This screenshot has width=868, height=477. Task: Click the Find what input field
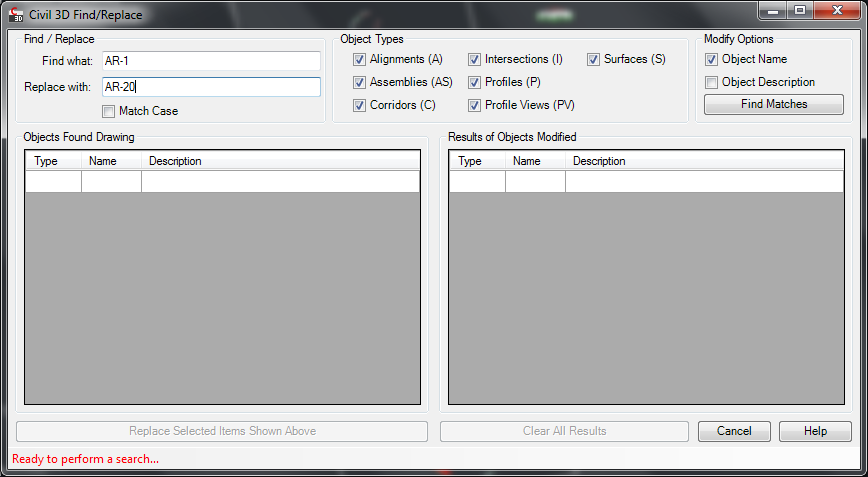point(211,61)
